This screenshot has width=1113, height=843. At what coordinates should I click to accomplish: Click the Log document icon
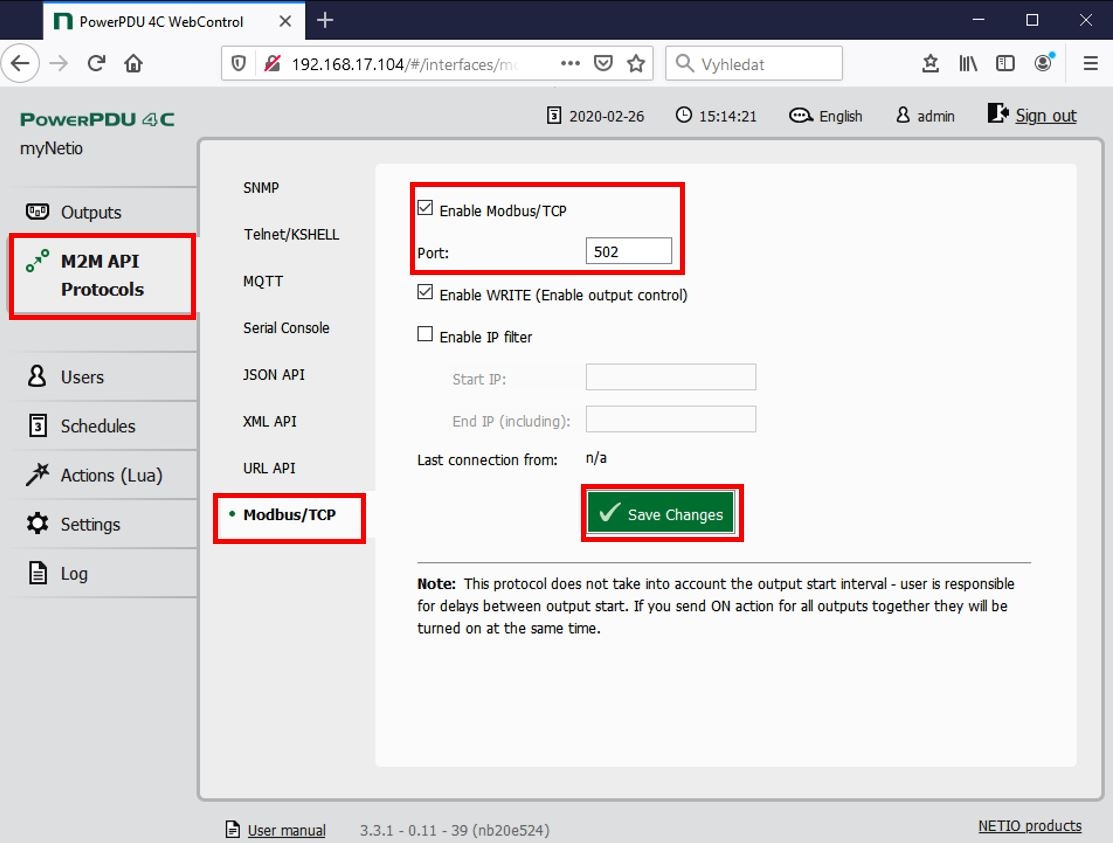[38, 573]
